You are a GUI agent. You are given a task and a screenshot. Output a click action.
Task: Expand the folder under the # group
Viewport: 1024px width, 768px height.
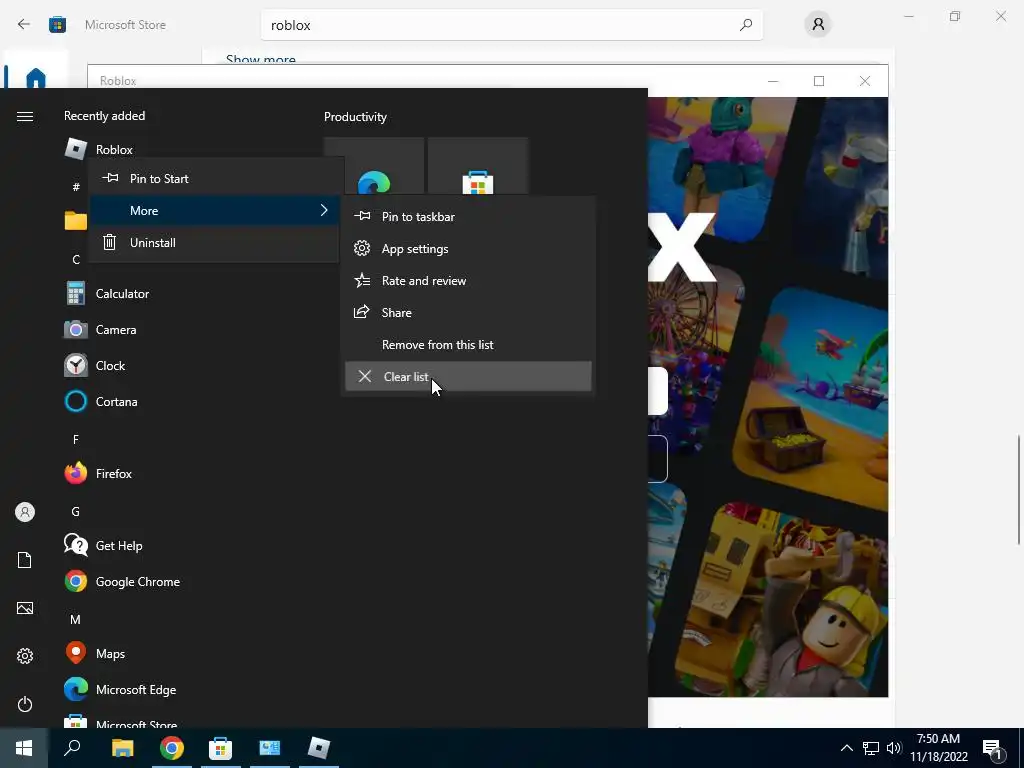click(76, 221)
